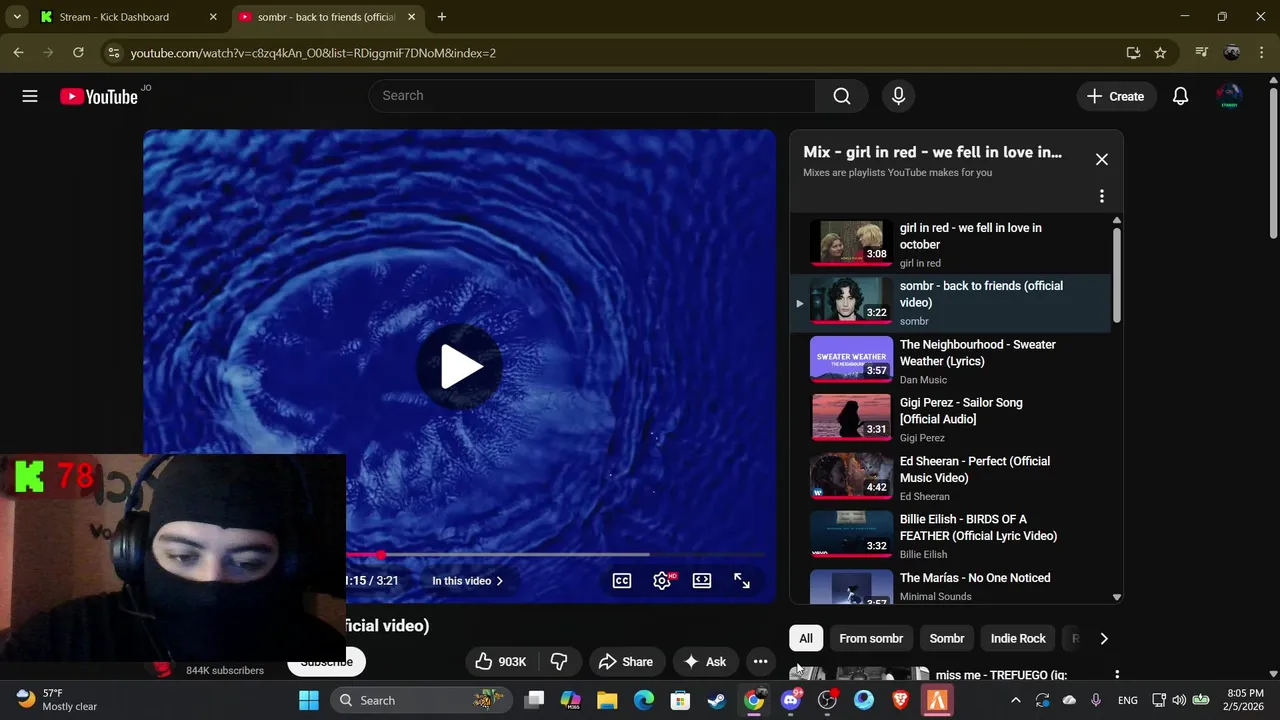Viewport: 1280px width, 720px height.
Task: Open the taskbar clock showing 8:05 PM
Action: point(1245,700)
